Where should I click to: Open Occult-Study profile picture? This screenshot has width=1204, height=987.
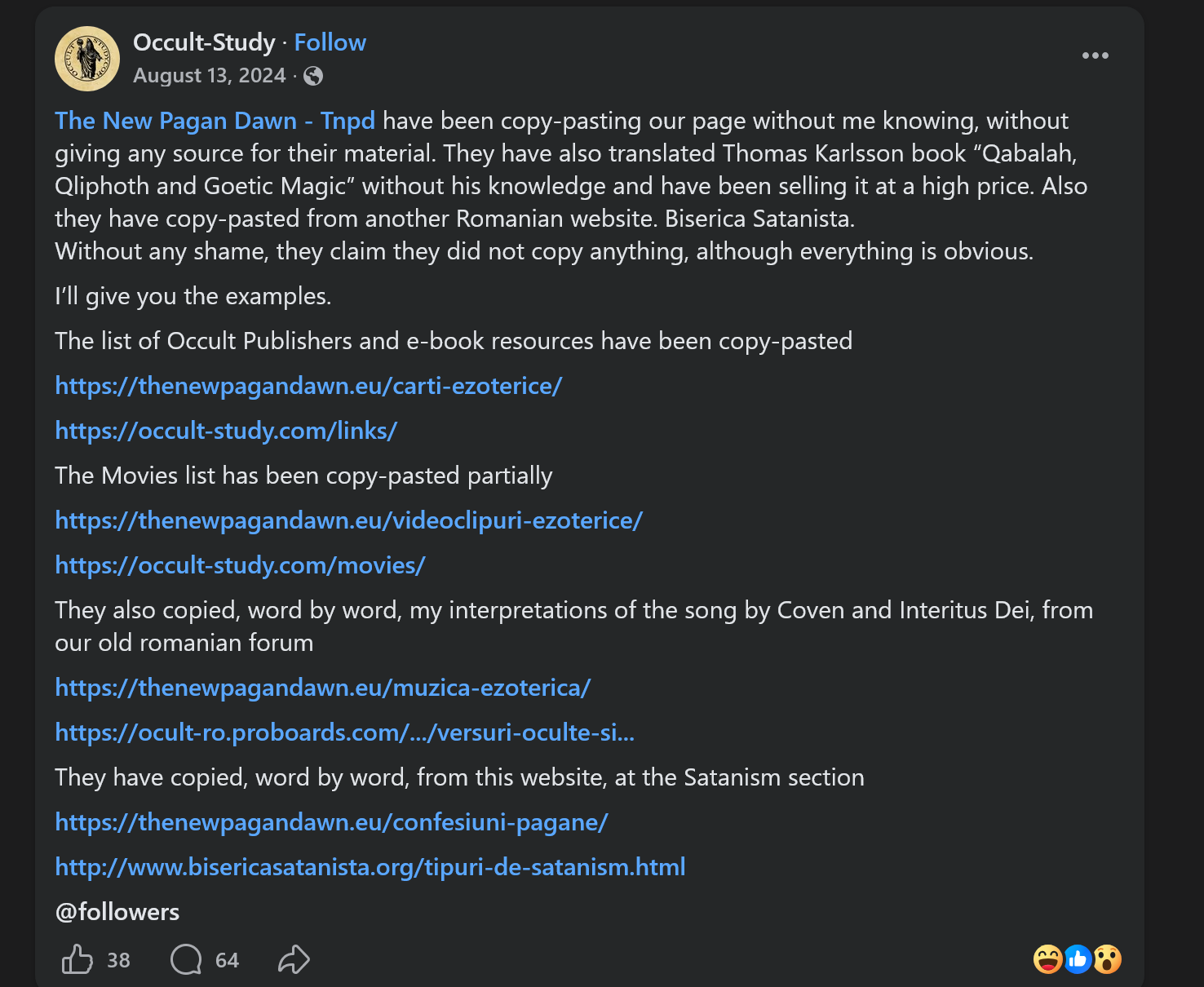[87, 59]
